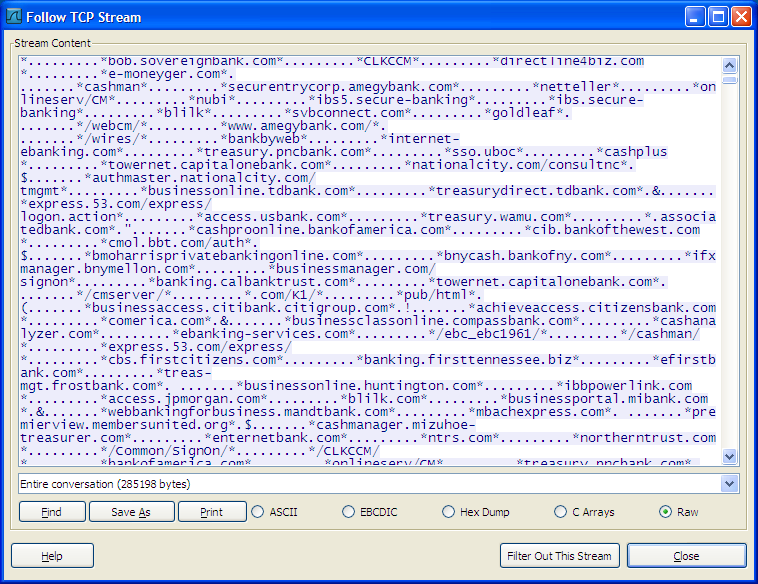Minimize the Follow TCP Stream window

pyautogui.click(x=695, y=17)
